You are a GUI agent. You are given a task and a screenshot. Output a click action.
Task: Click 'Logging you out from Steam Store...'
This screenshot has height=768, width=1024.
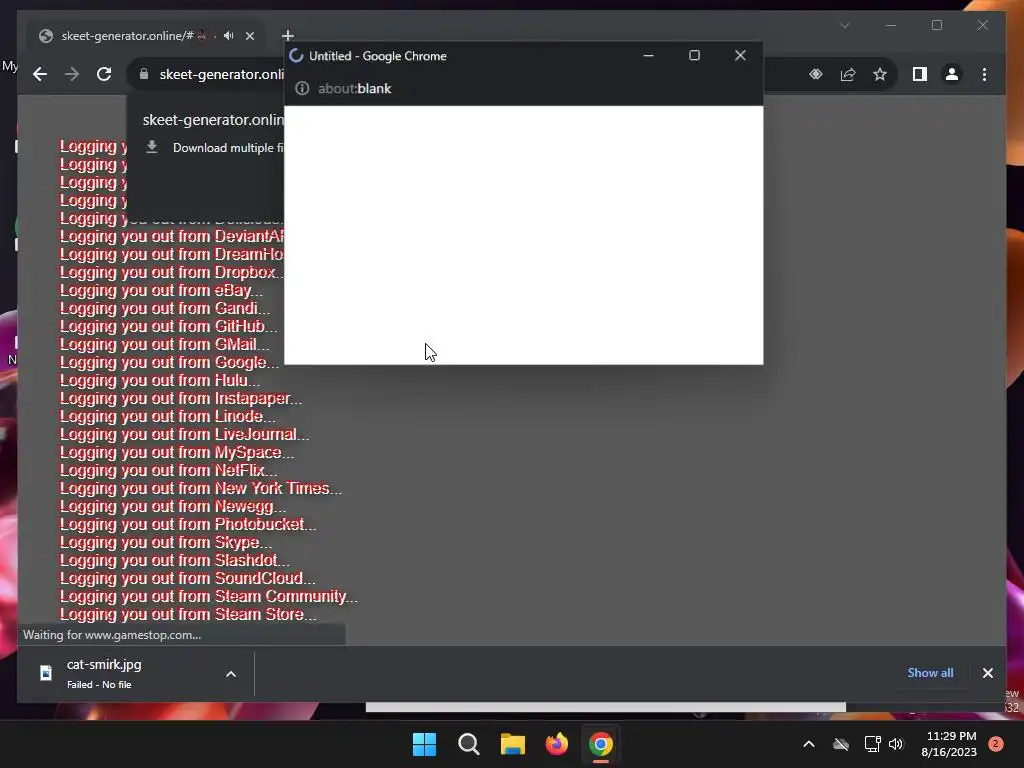pyautogui.click(x=188, y=614)
